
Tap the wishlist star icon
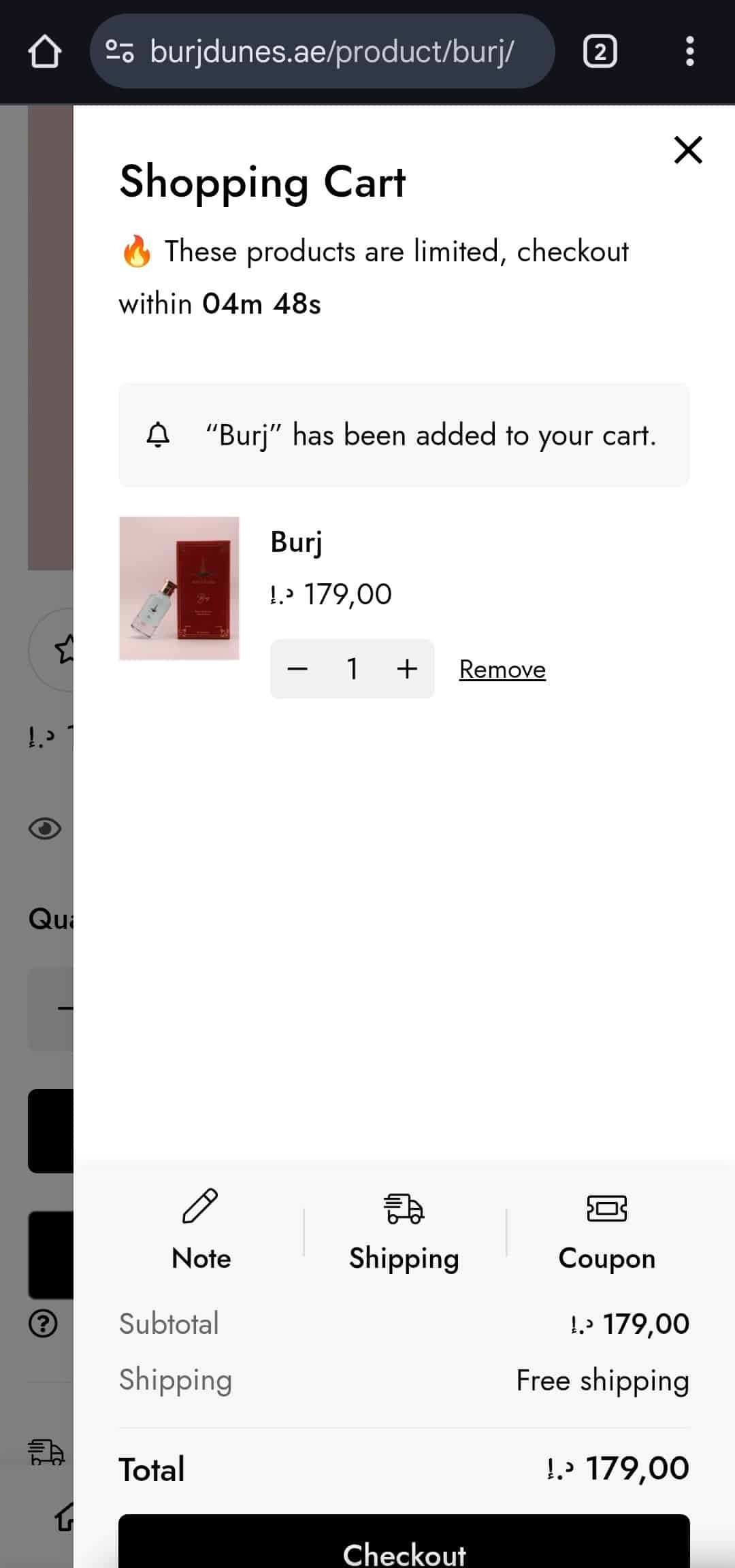click(x=63, y=649)
